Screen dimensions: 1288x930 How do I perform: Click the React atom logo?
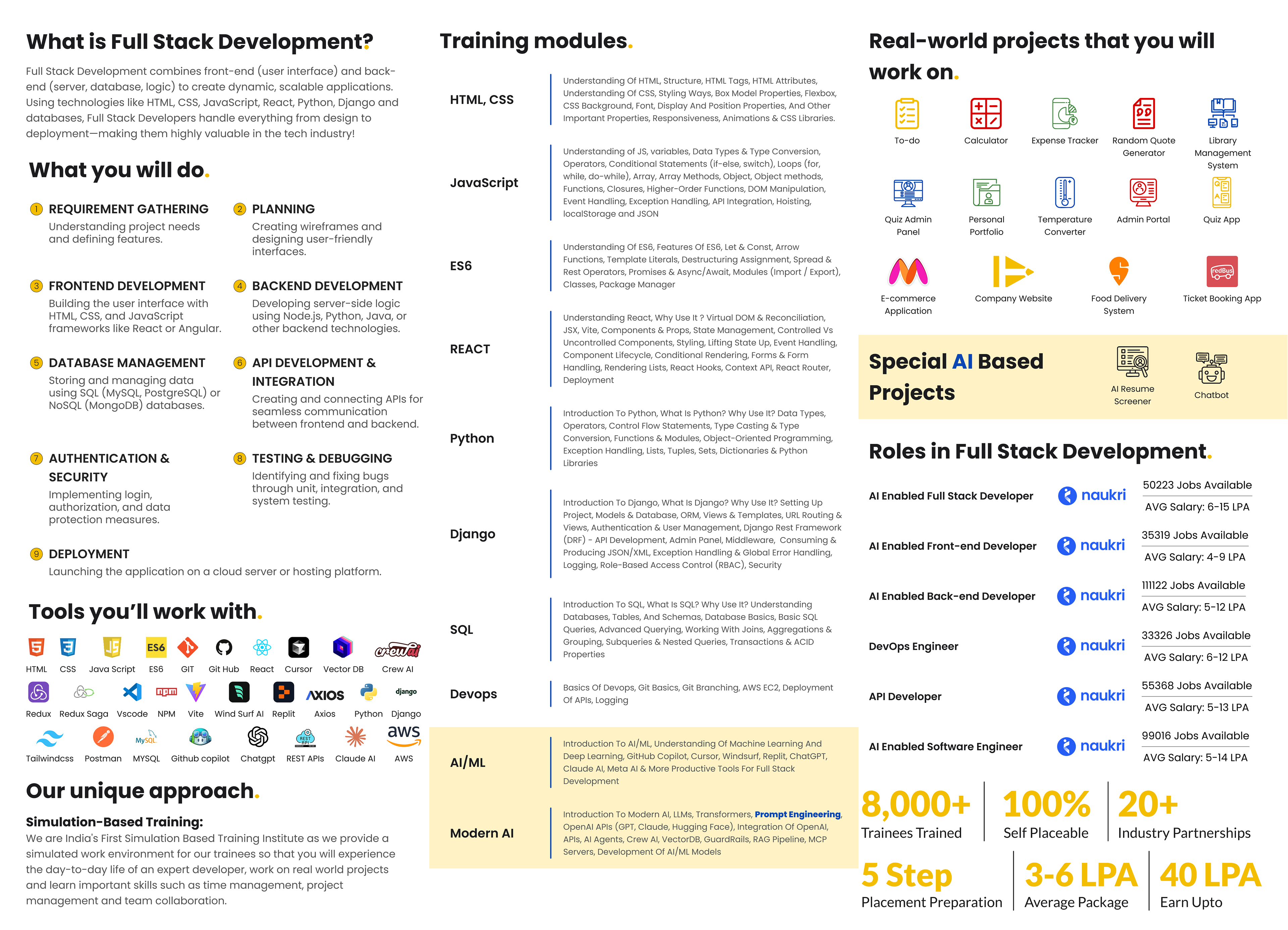pos(262,647)
